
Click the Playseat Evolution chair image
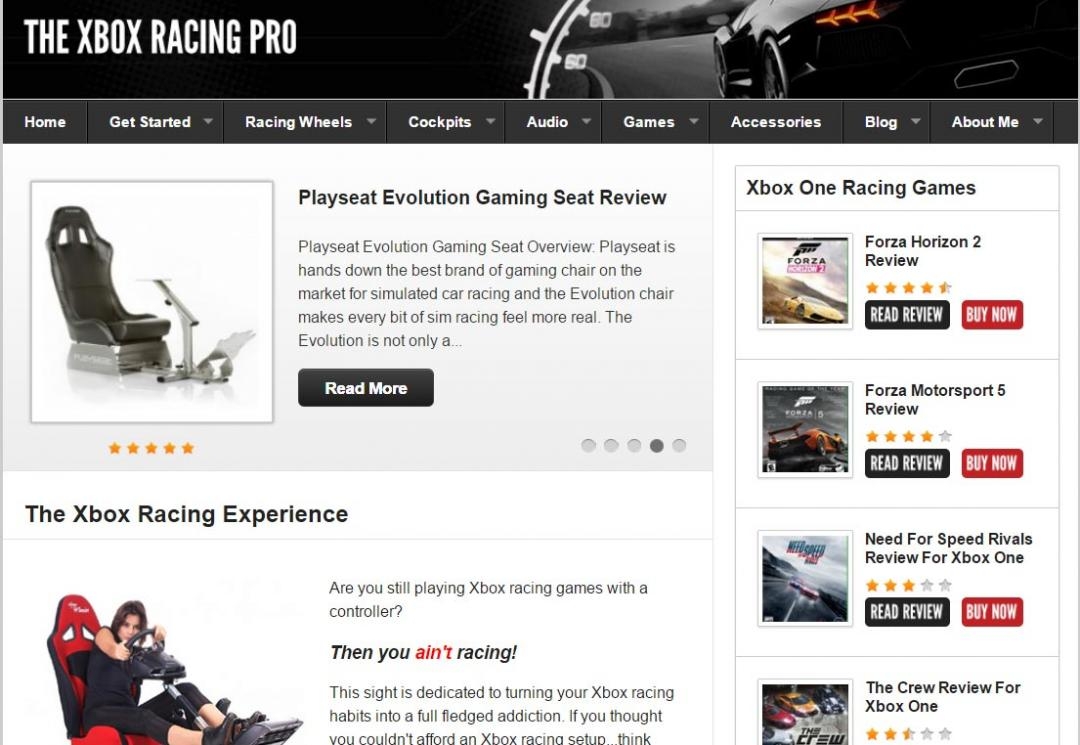pos(152,302)
